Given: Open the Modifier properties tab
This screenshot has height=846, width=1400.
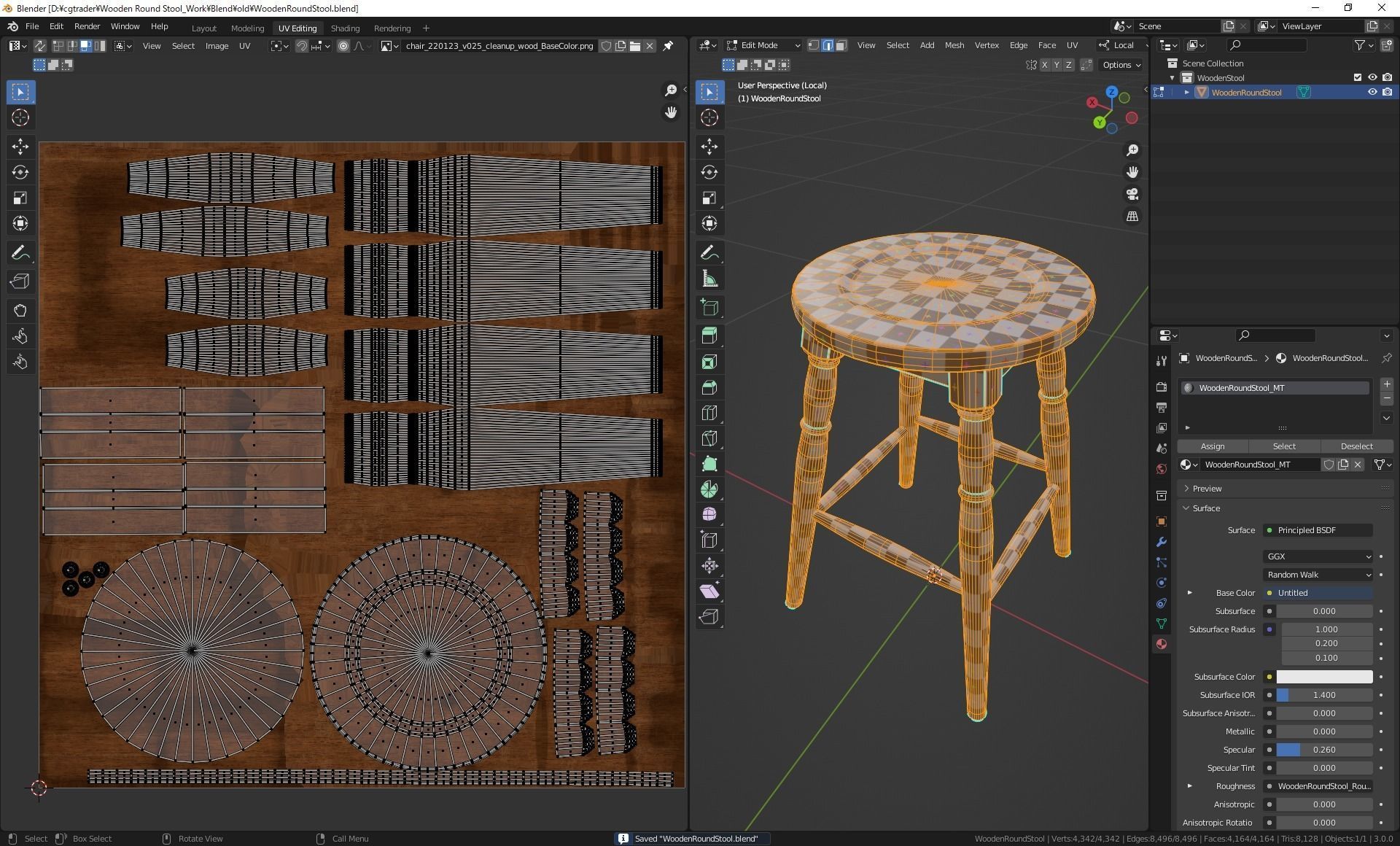Looking at the screenshot, I should pyautogui.click(x=1162, y=542).
